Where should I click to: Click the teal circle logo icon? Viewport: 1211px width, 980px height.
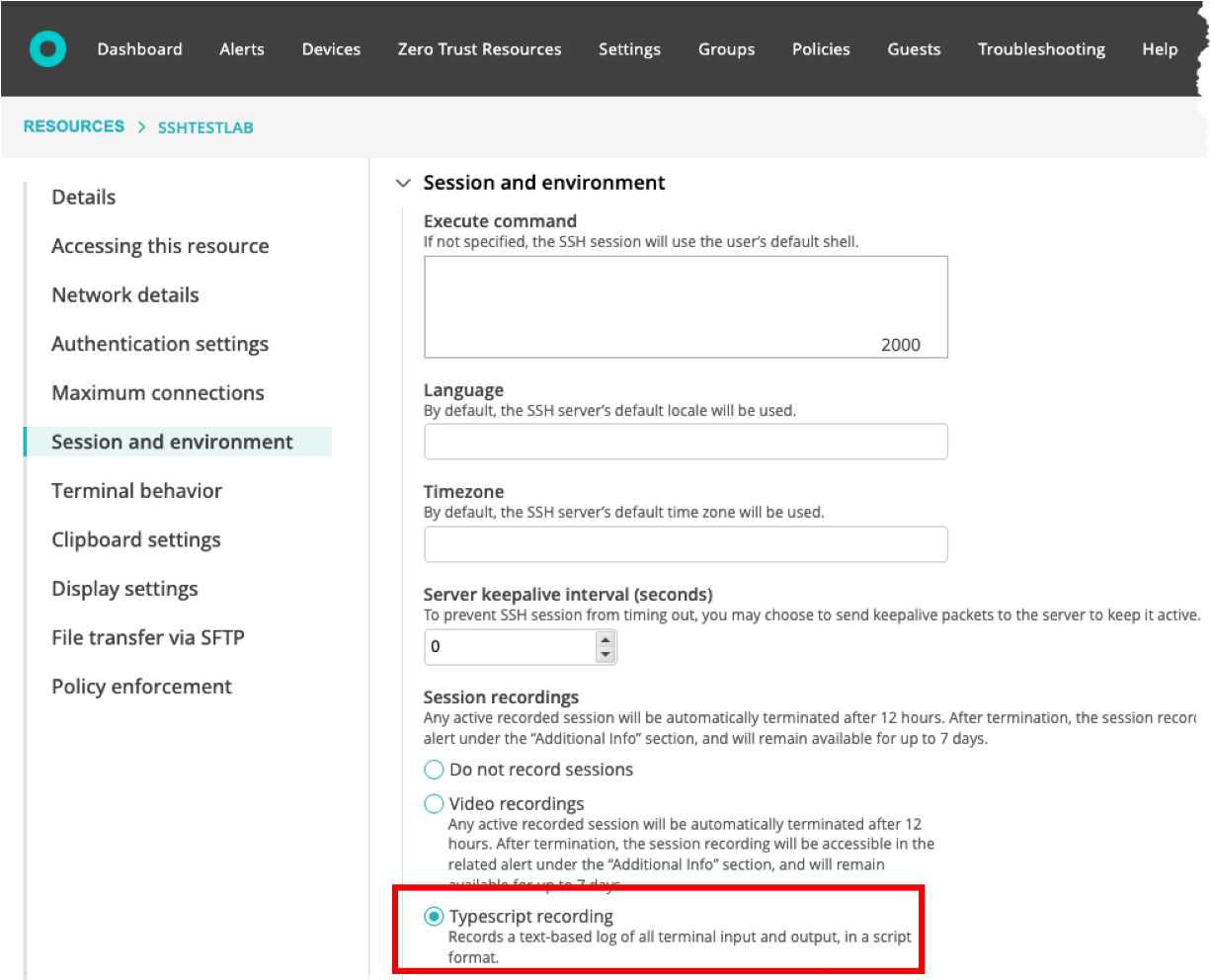click(x=47, y=49)
